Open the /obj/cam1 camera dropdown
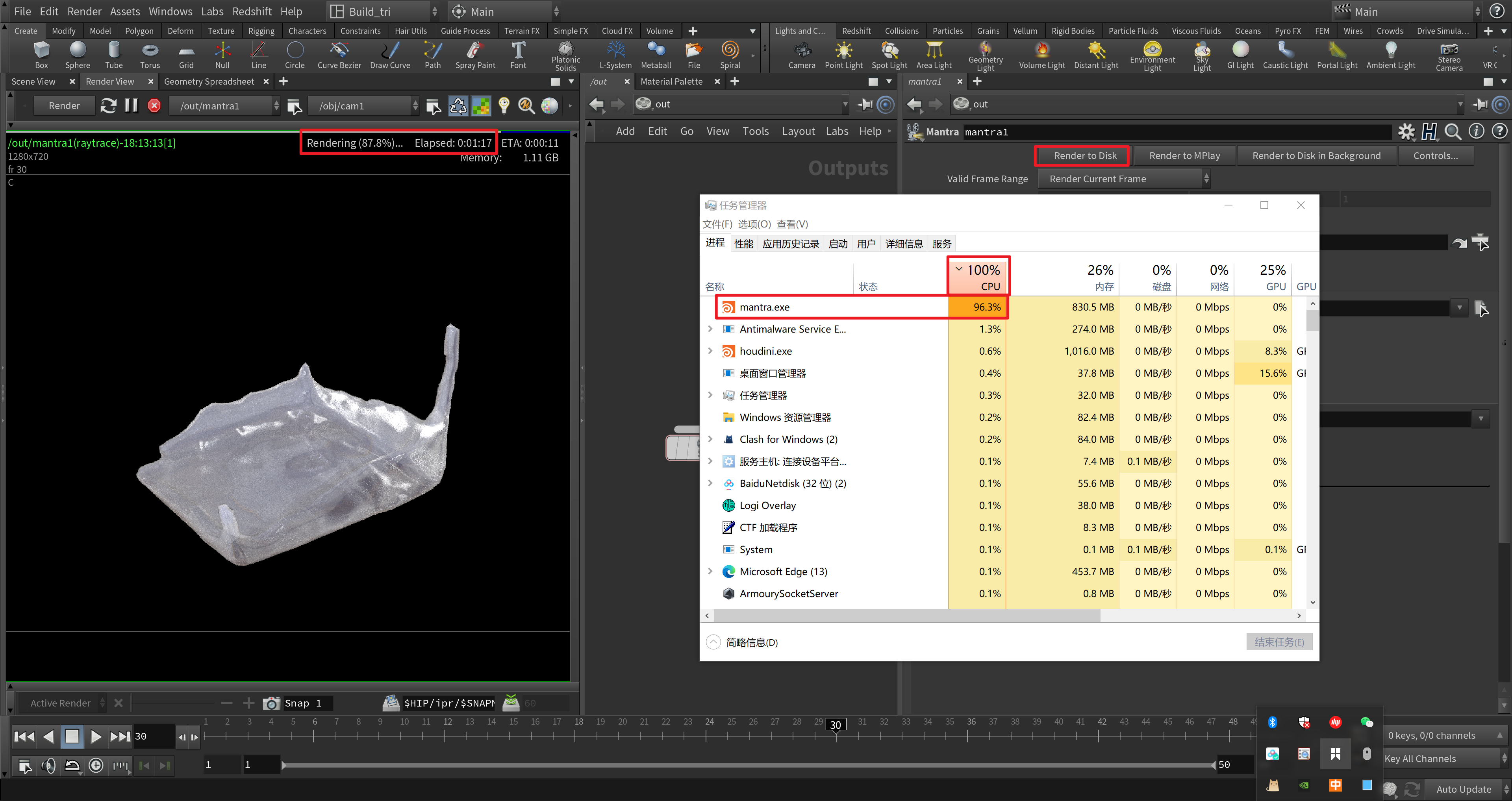This screenshot has height=801, width=1512. 363,105
